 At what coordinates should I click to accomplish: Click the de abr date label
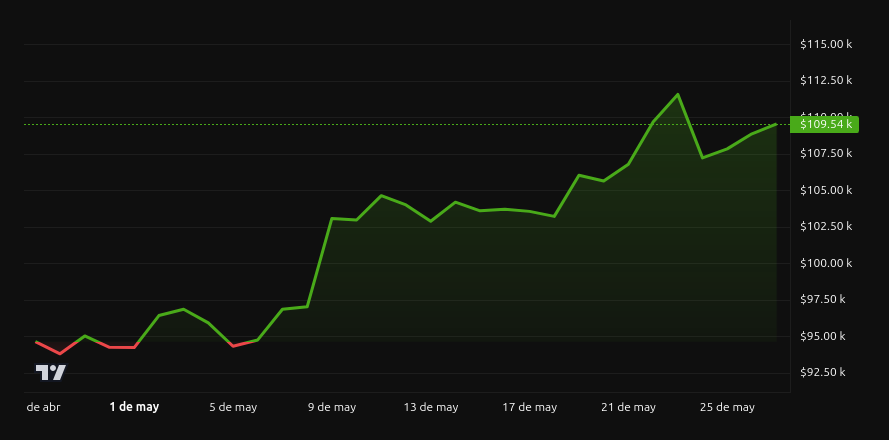(44, 407)
